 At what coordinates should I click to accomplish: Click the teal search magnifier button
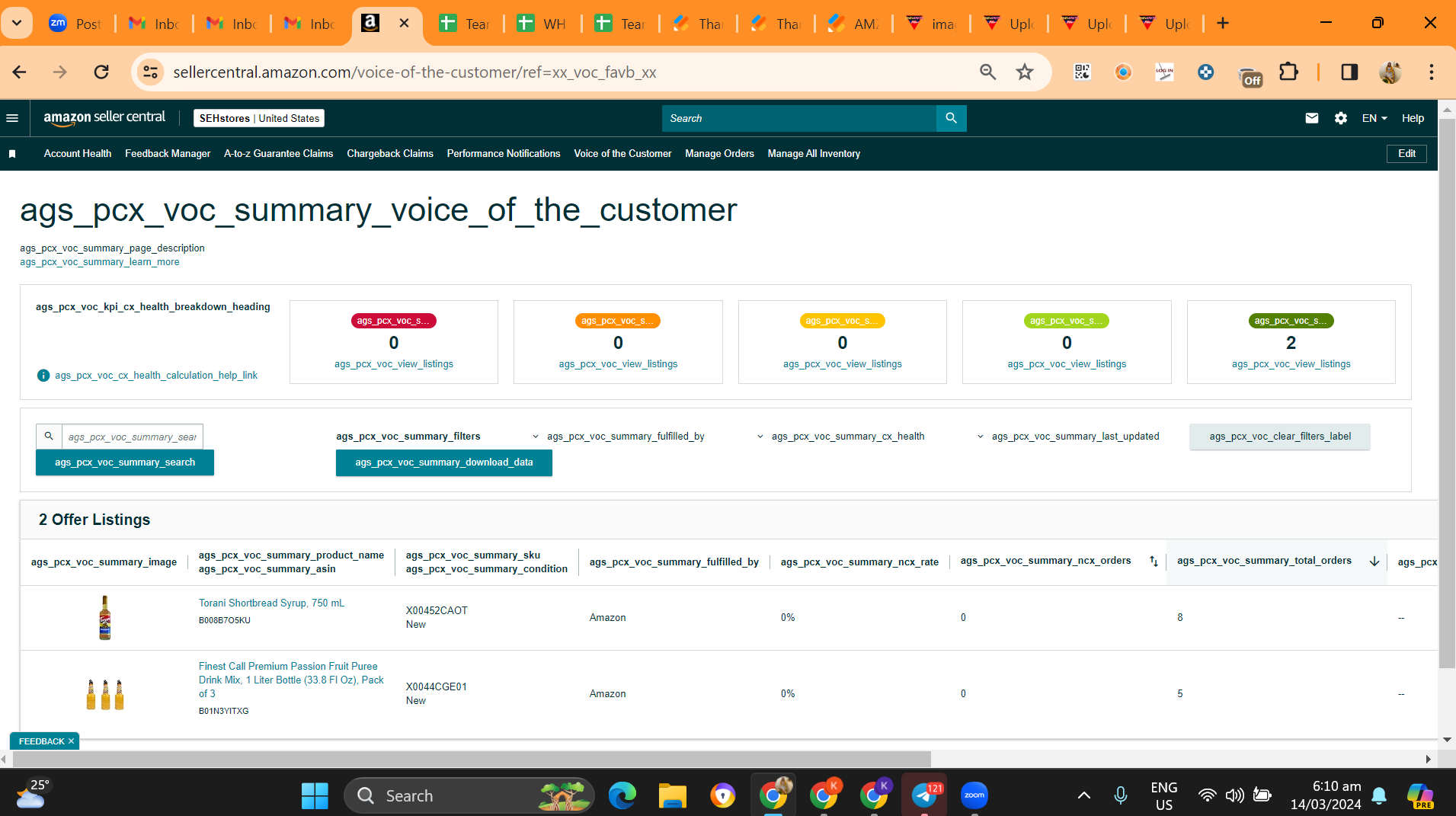click(951, 118)
